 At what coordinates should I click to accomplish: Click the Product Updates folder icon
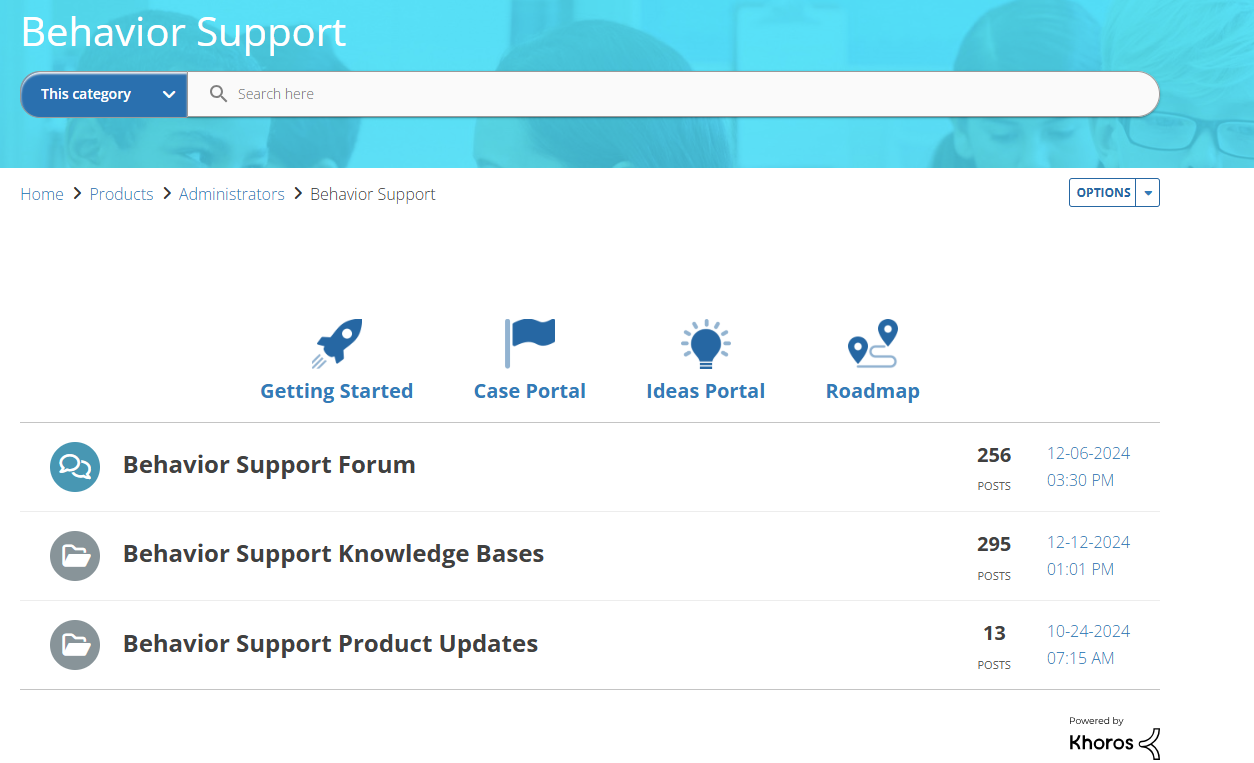pos(75,644)
